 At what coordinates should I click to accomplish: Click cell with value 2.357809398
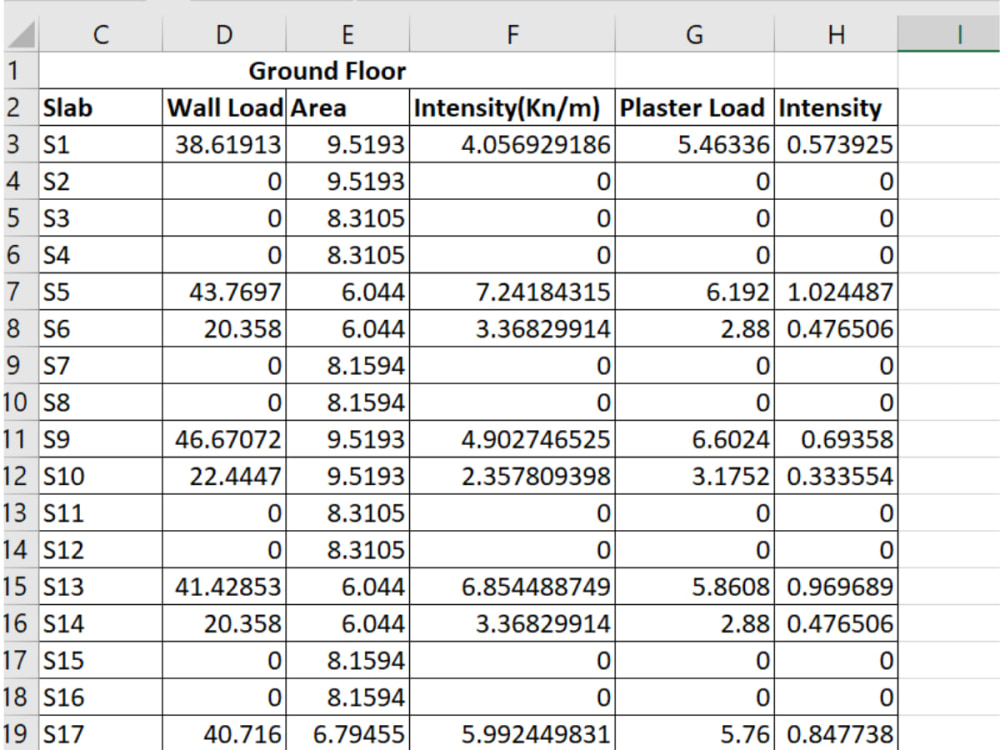click(x=512, y=476)
